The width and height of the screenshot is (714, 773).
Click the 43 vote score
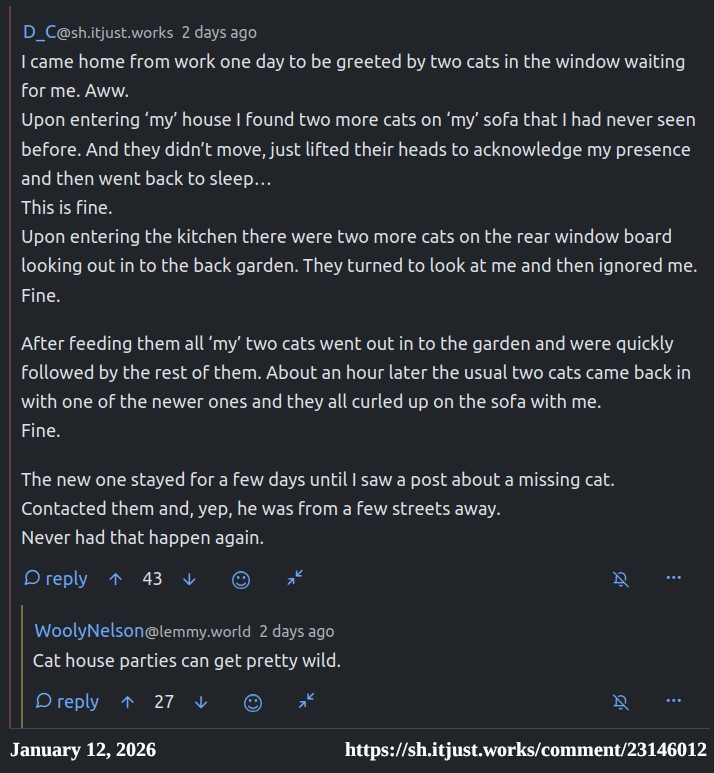[x=152, y=578]
